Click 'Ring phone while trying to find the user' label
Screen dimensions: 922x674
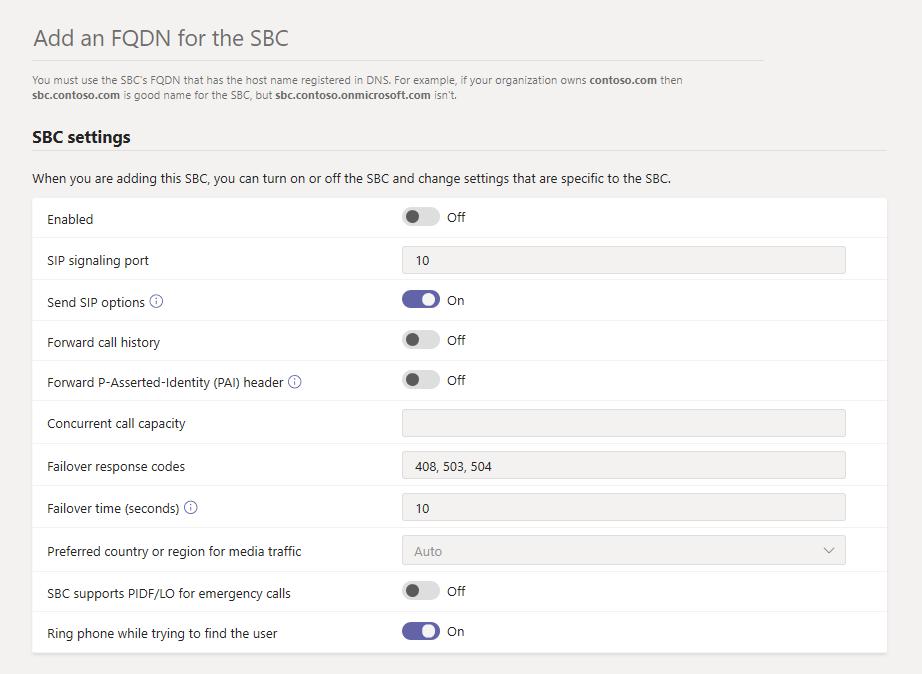point(162,633)
